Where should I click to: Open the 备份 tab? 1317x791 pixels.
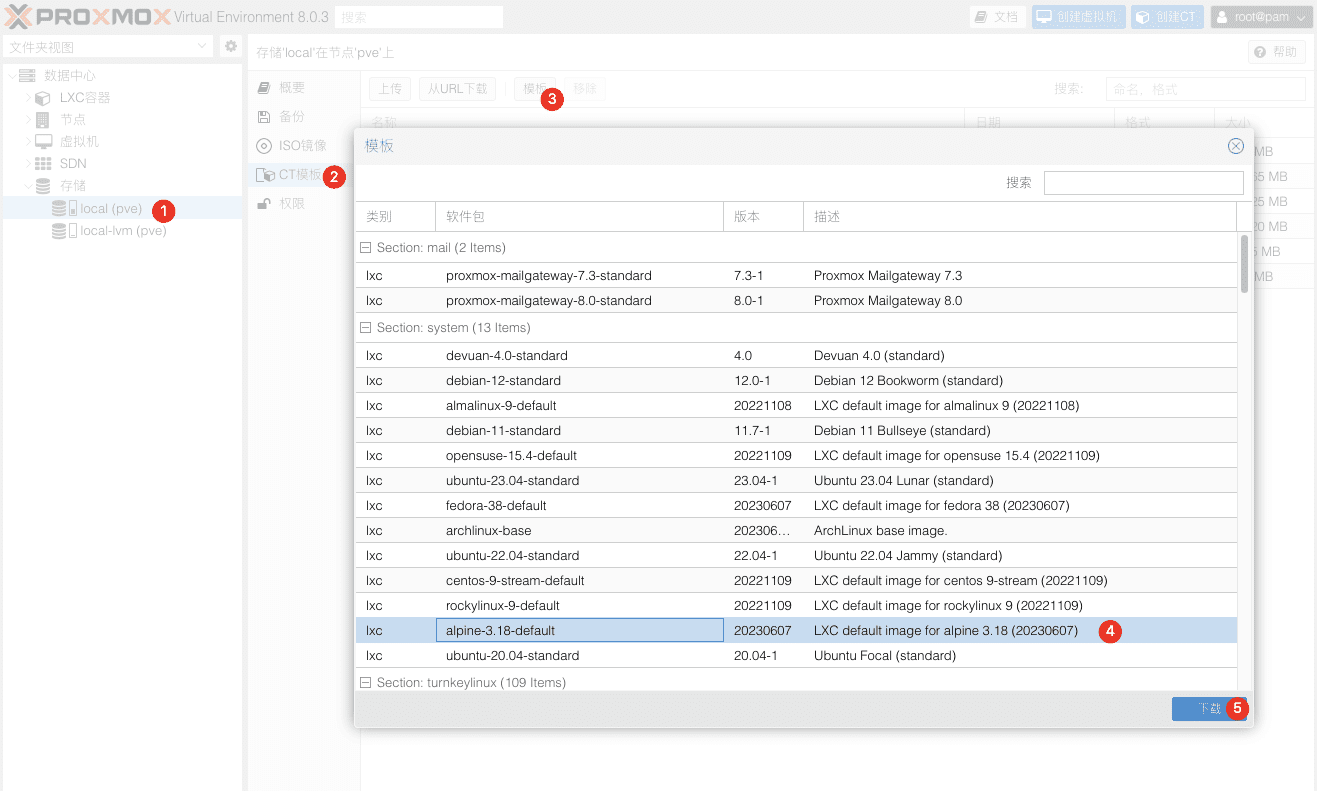pyautogui.click(x=304, y=117)
